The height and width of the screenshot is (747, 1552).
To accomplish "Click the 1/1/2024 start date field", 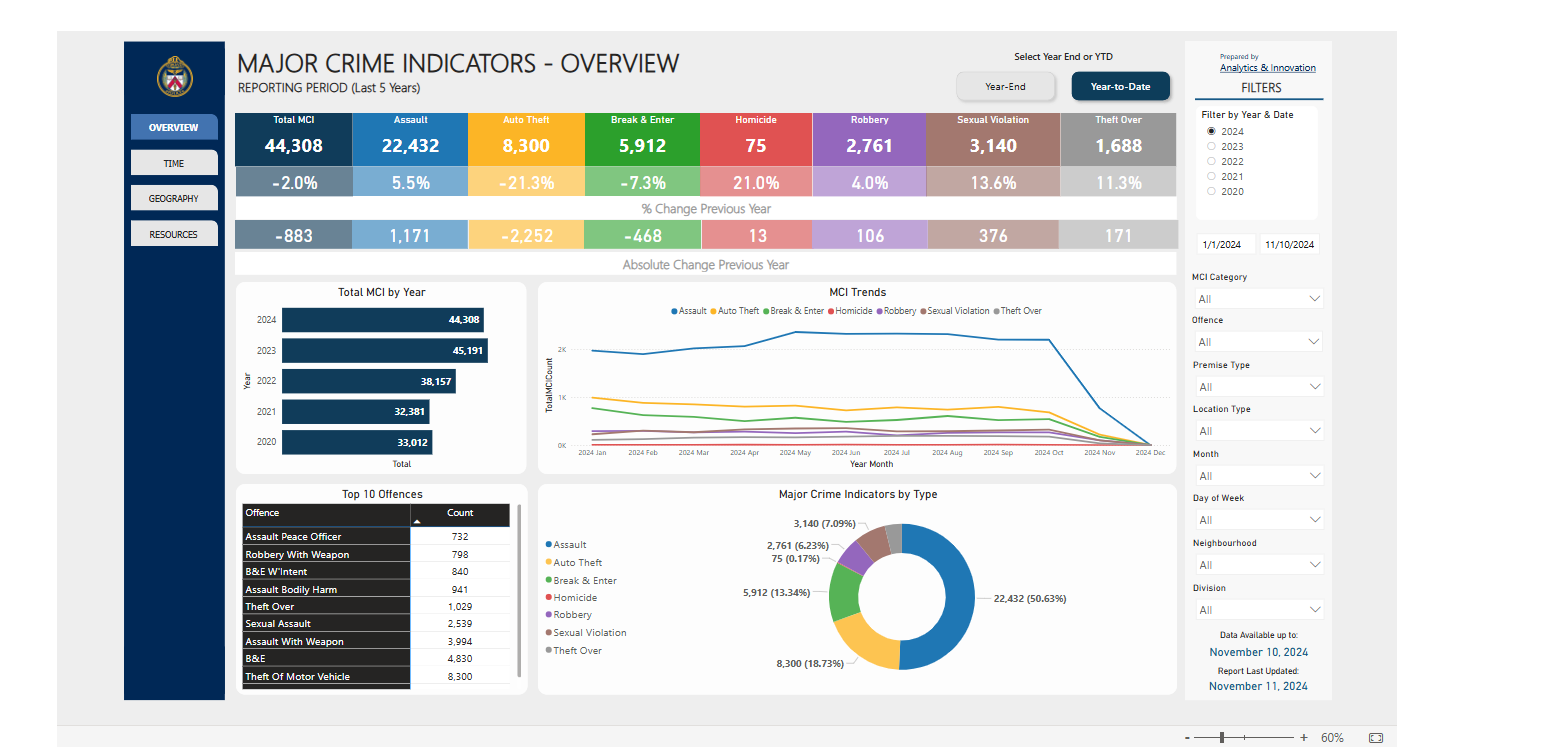I will tap(1225, 244).
